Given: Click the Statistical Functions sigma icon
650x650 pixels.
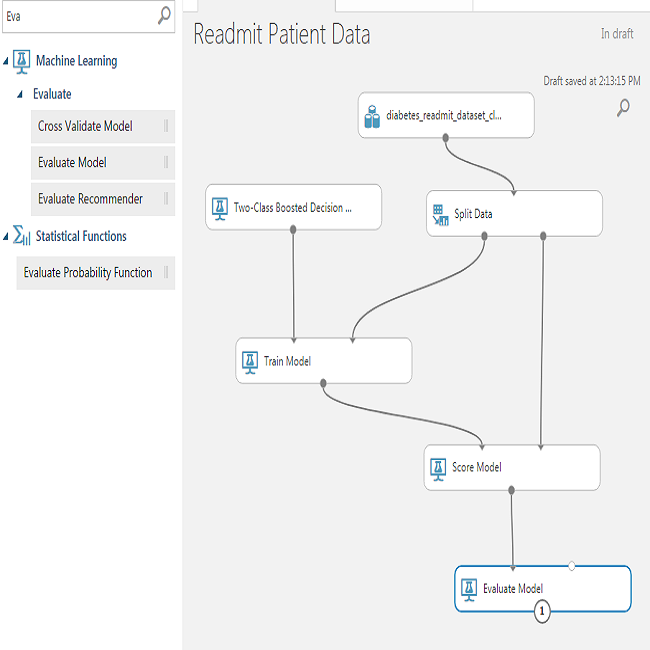Looking at the screenshot, I should [x=22, y=236].
